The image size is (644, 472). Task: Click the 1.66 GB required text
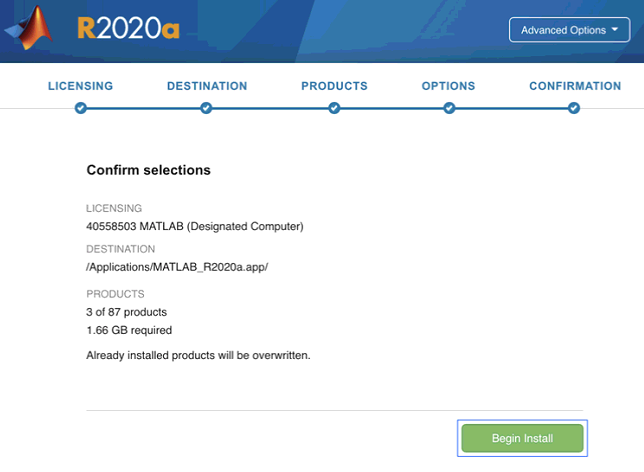[x=129, y=330]
